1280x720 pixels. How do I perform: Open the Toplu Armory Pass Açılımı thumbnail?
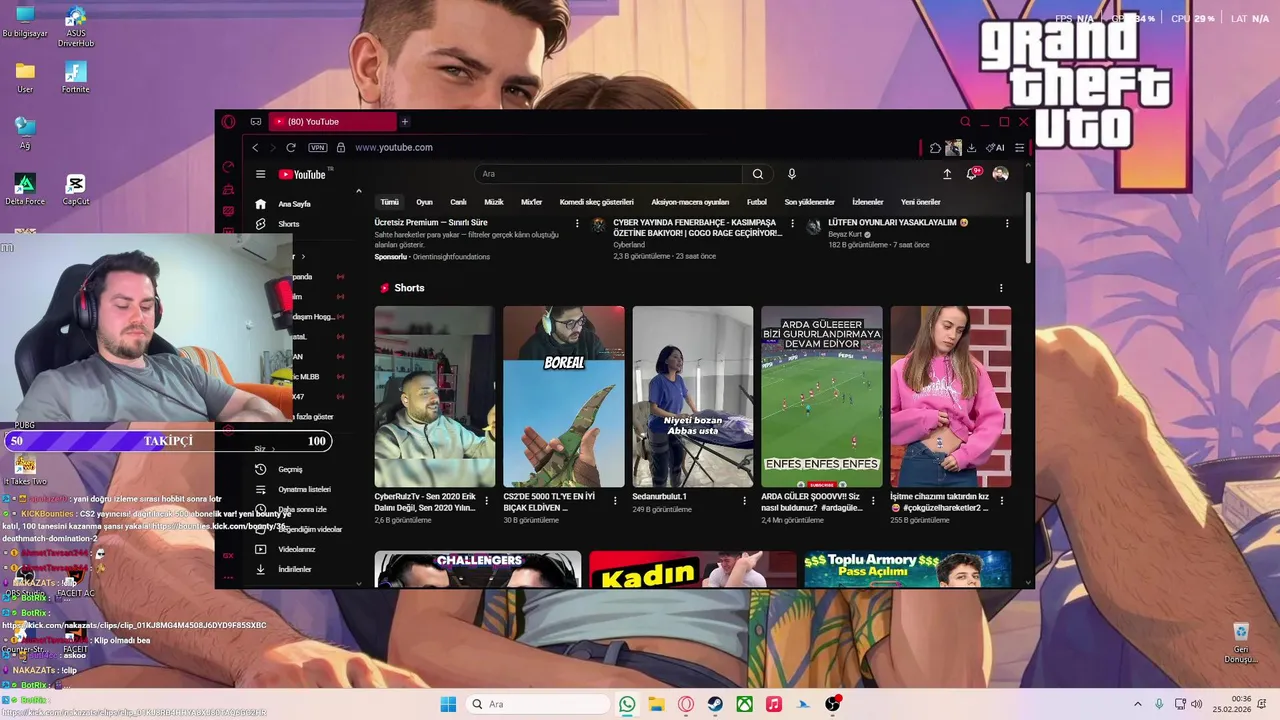point(907,570)
